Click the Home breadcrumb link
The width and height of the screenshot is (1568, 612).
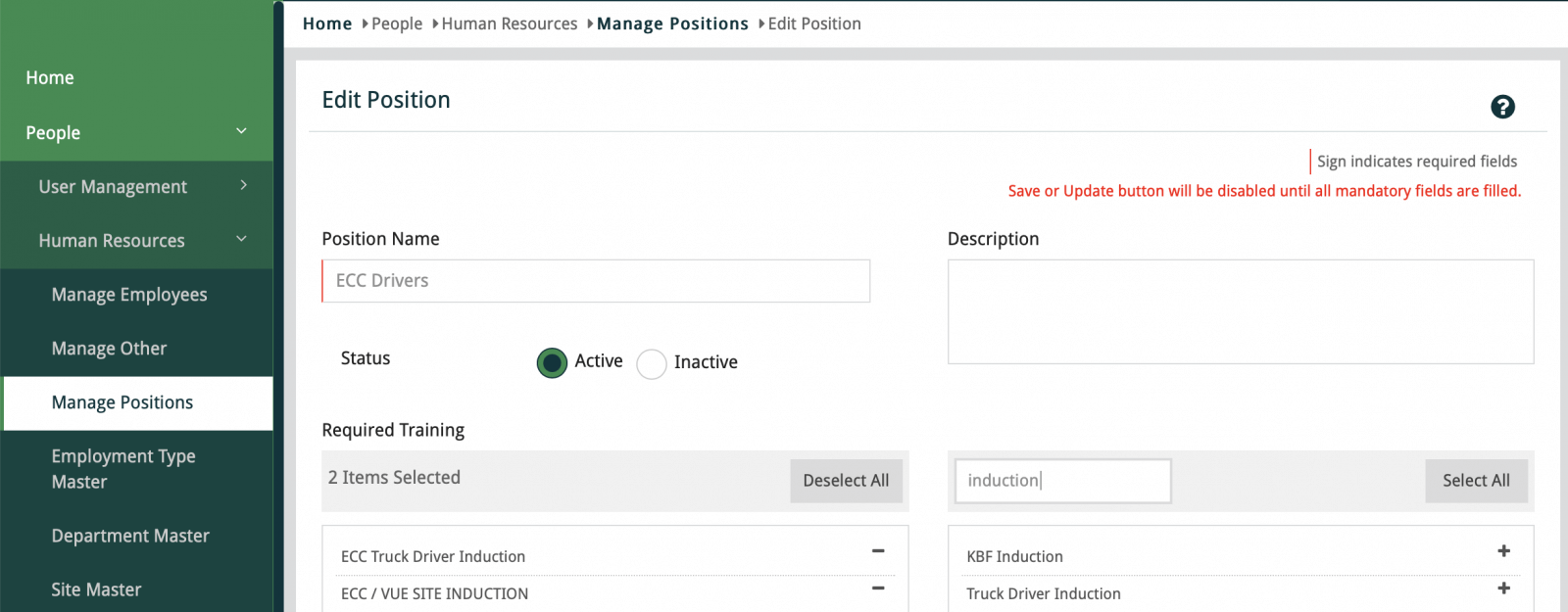327,24
